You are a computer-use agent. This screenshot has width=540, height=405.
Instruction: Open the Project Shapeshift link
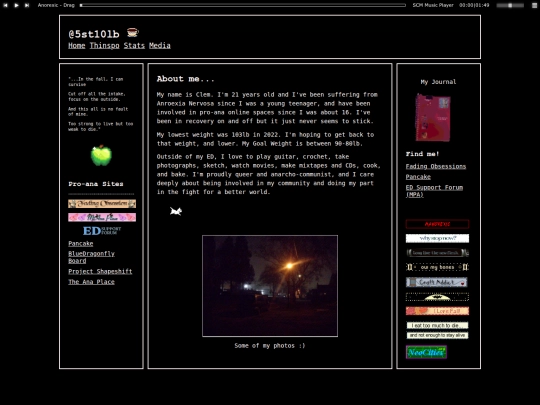click(x=100, y=271)
